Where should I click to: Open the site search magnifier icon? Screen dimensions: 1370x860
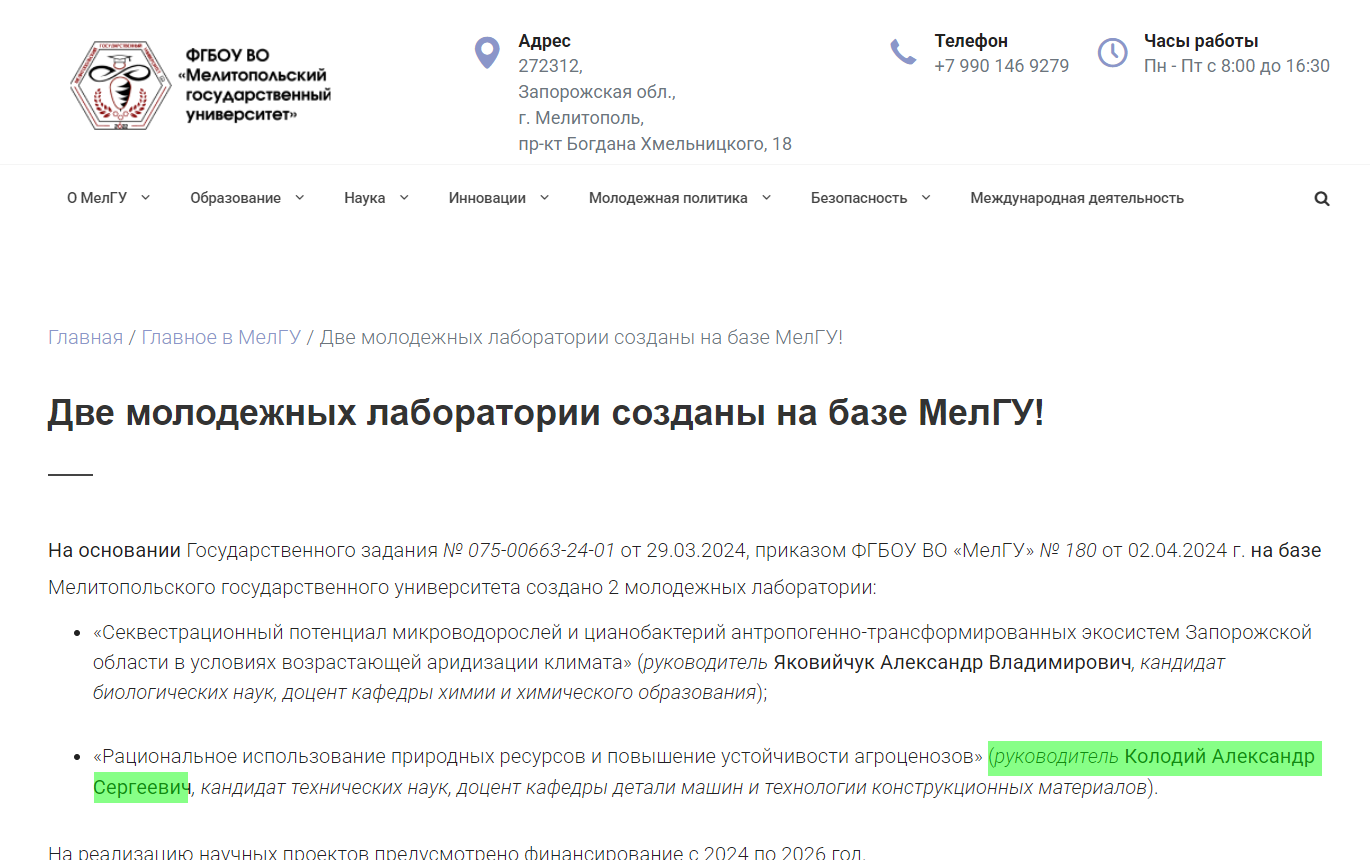tap(1322, 197)
